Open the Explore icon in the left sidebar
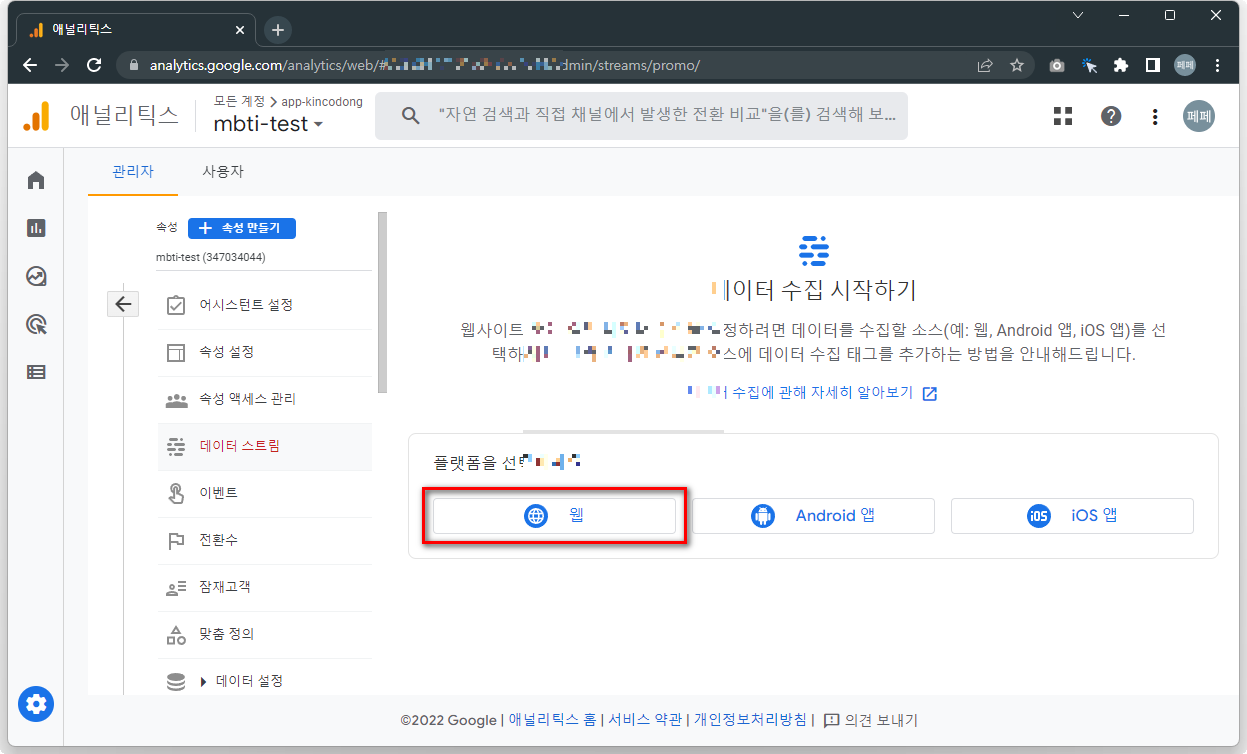This screenshot has height=754, width=1247. tap(36, 276)
